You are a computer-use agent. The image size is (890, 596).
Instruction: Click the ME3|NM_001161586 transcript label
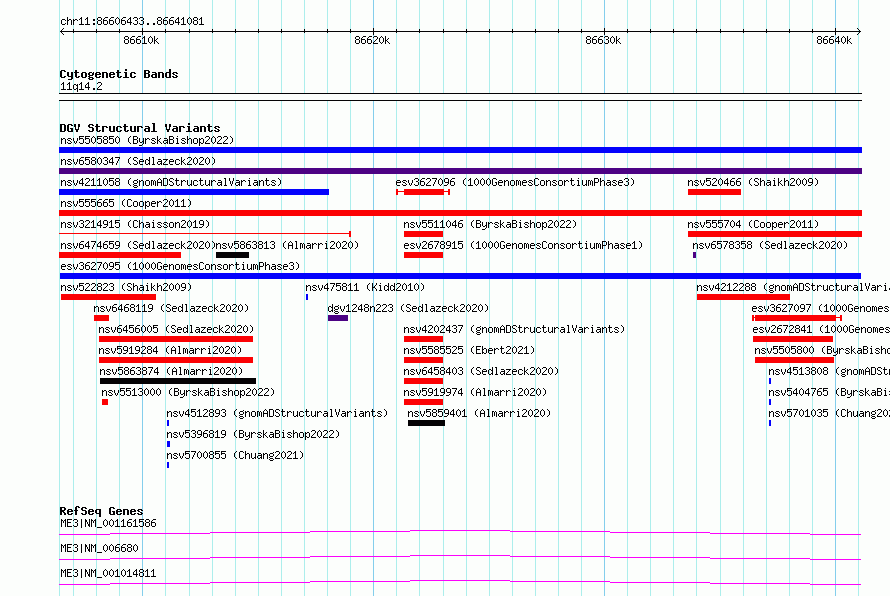[x=108, y=523]
